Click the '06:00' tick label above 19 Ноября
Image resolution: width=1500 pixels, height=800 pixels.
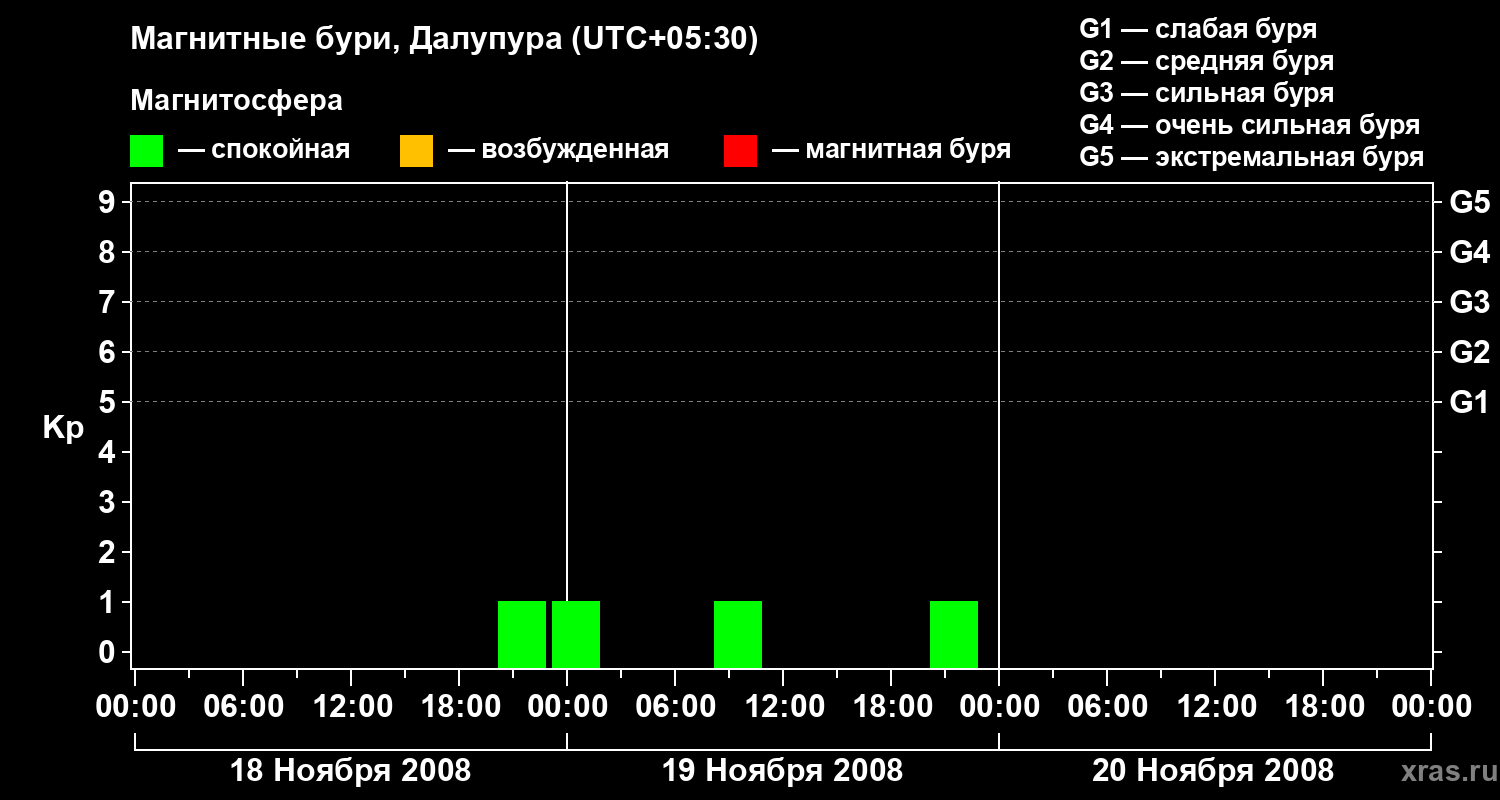click(675, 707)
